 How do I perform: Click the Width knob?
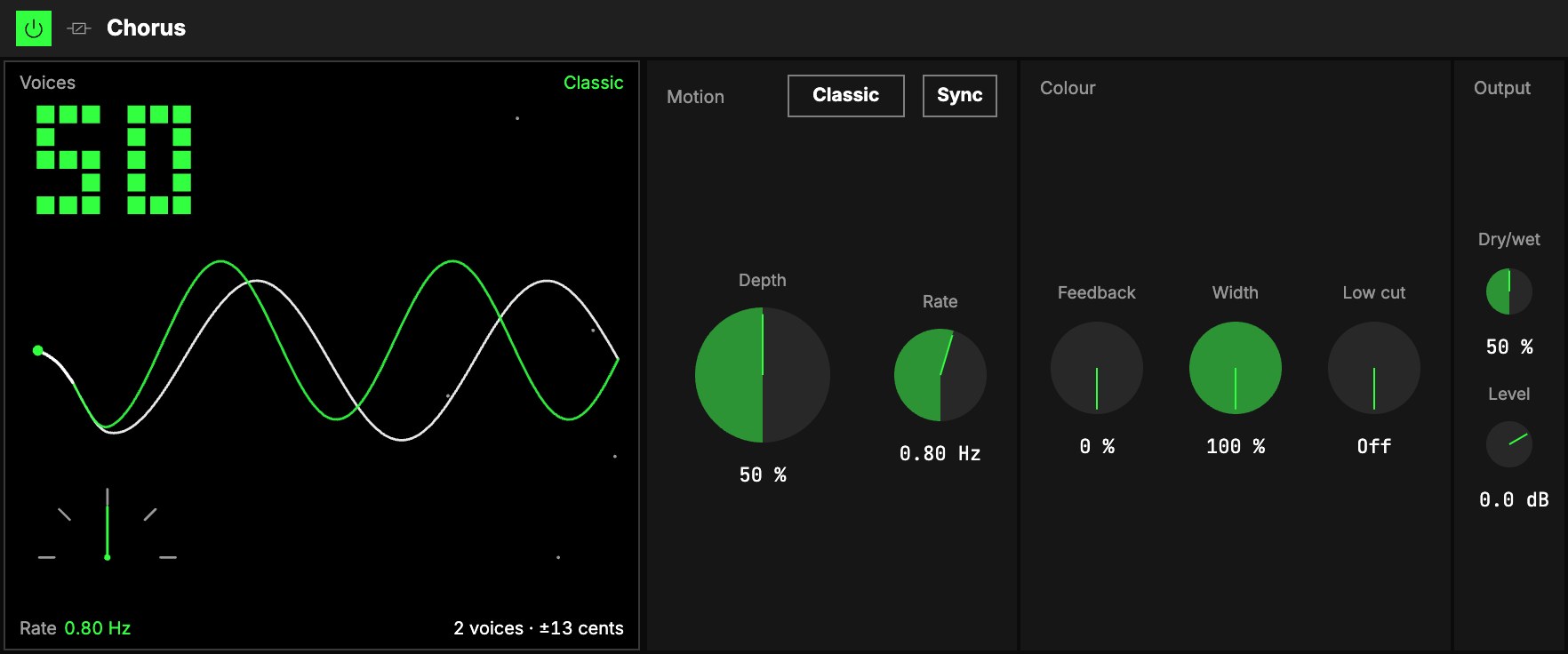pyautogui.click(x=1236, y=368)
